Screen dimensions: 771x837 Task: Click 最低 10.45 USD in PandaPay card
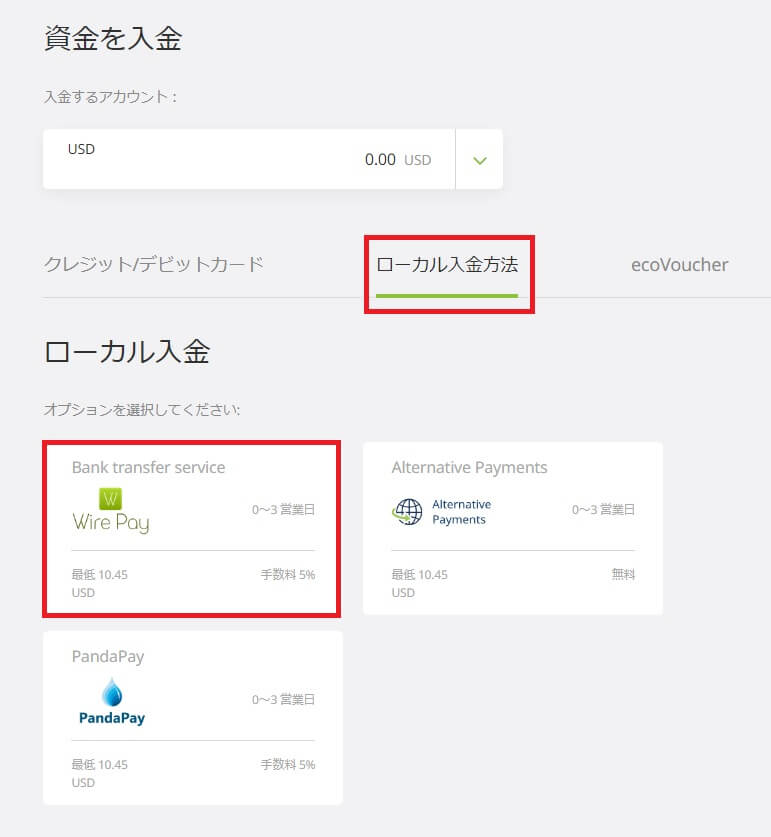100,773
